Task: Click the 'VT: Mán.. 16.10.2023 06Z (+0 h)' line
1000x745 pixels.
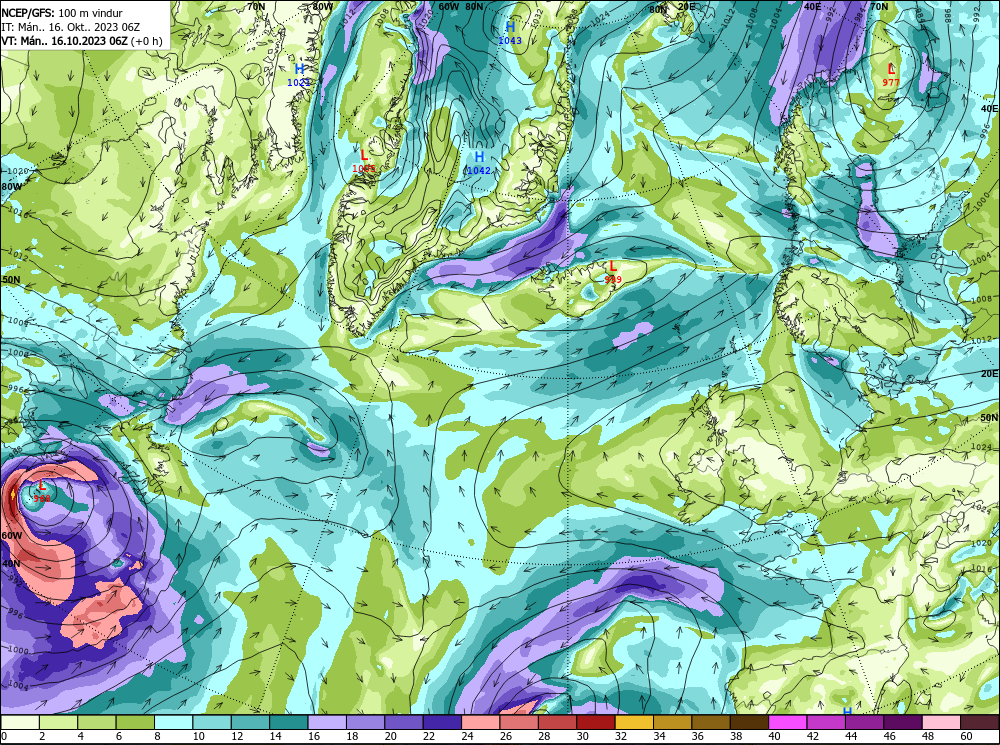Action: [82, 41]
